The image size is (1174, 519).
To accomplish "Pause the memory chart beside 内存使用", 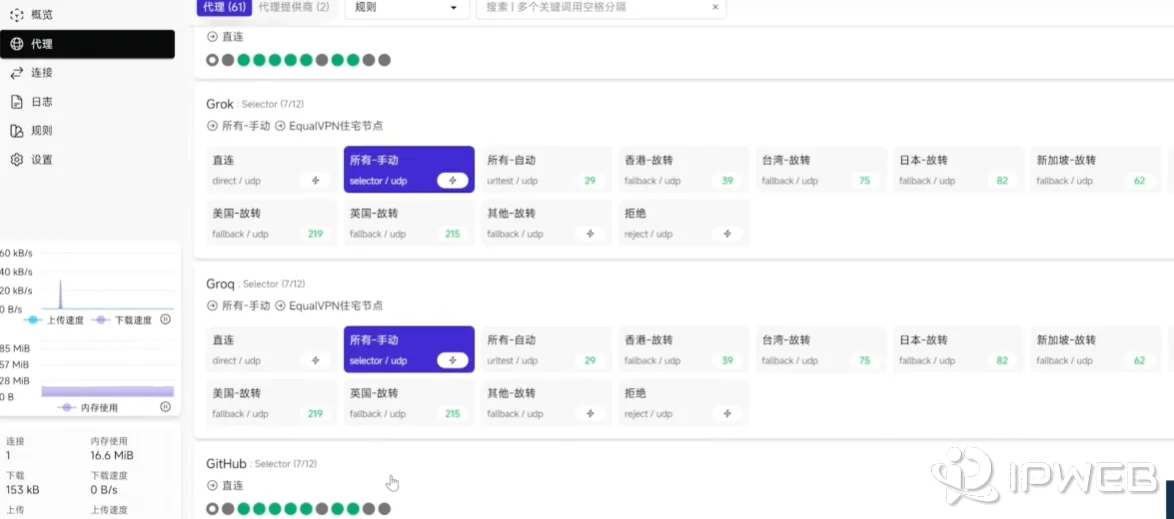I will [x=165, y=407].
